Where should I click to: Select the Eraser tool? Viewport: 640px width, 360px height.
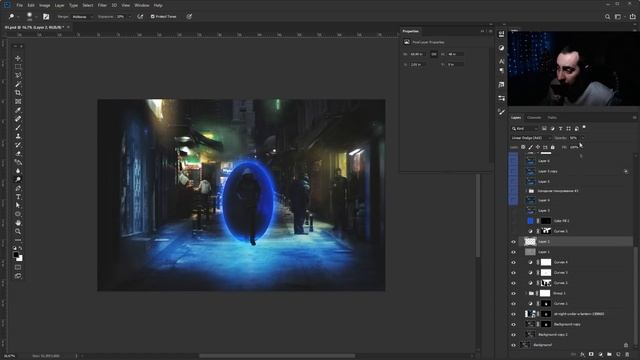tap(18, 153)
